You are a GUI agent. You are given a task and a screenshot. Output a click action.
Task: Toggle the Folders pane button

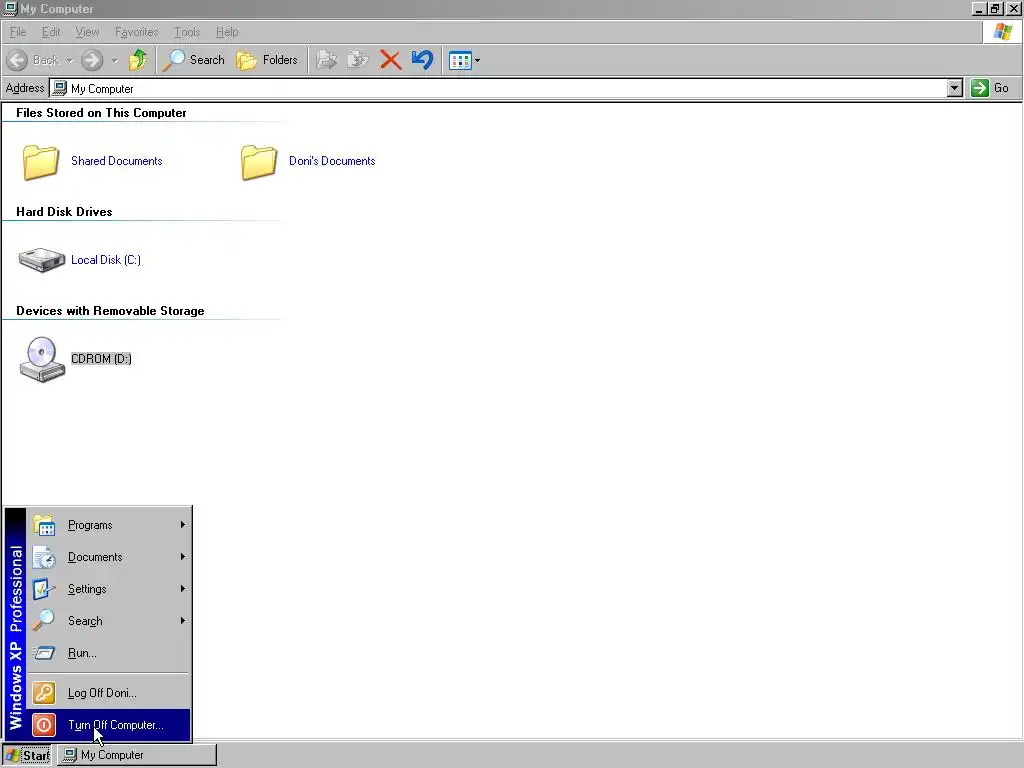tap(267, 60)
